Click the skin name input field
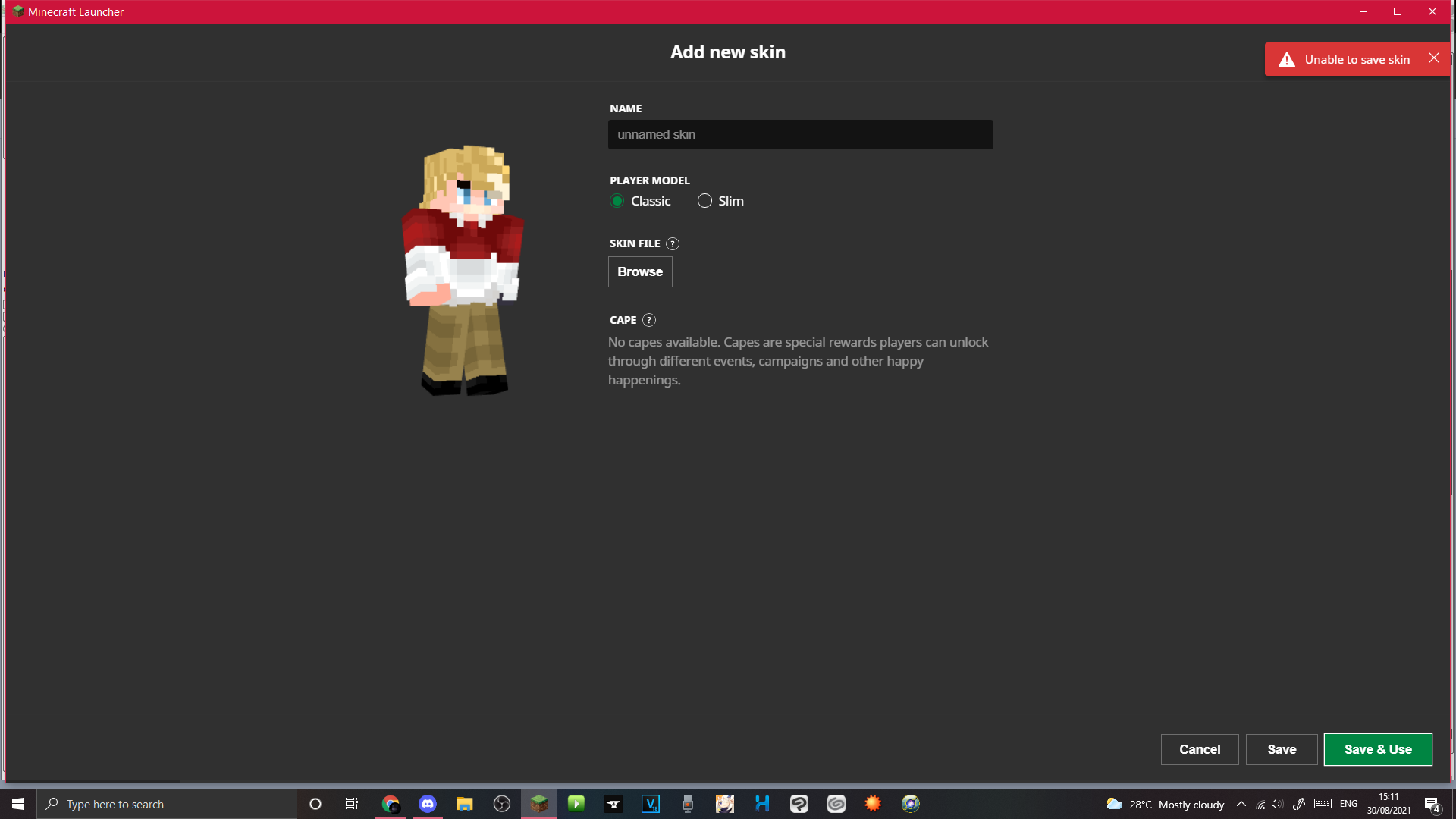The height and width of the screenshot is (819, 1456). 800,135
